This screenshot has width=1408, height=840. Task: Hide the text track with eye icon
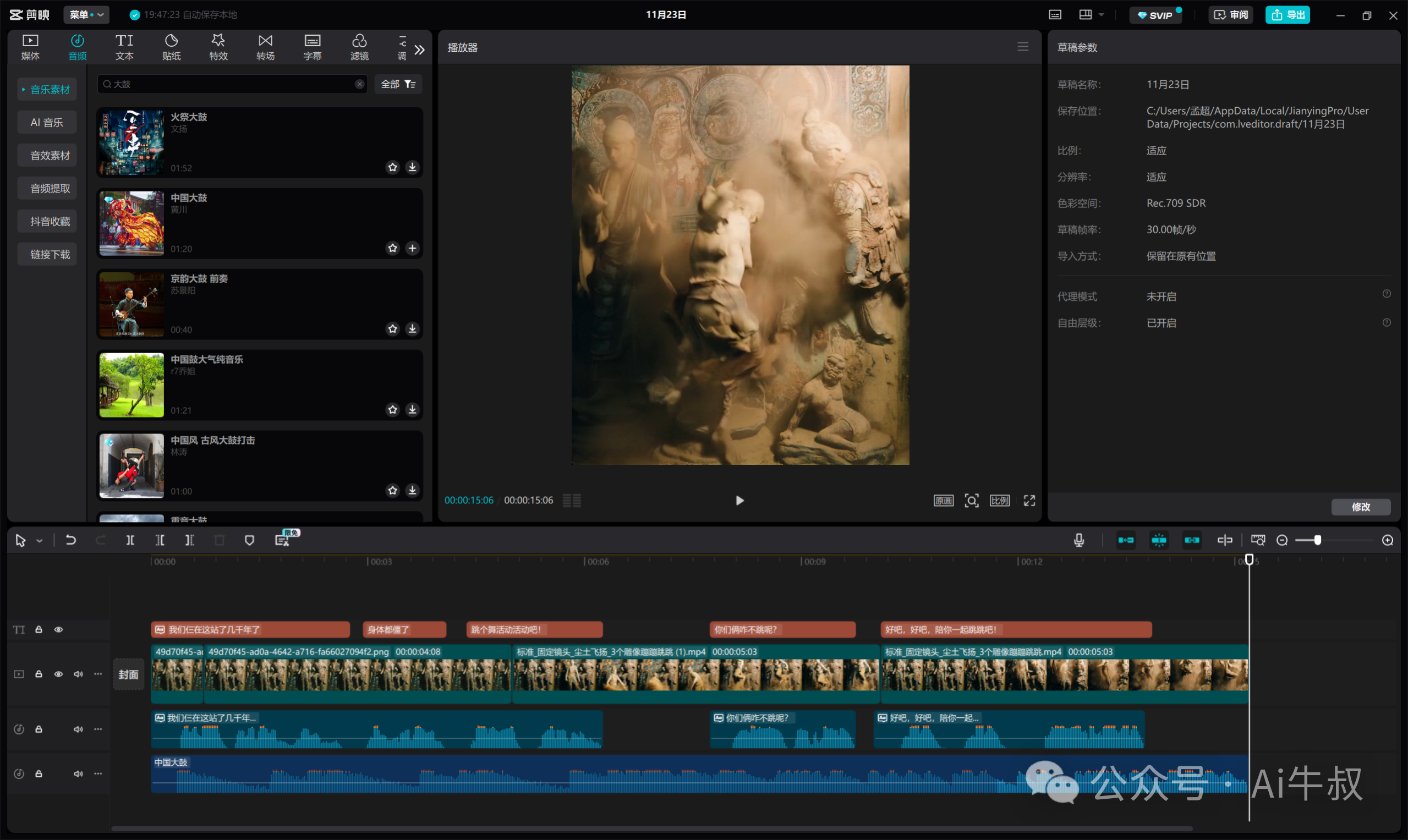click(x=58, y=629)
